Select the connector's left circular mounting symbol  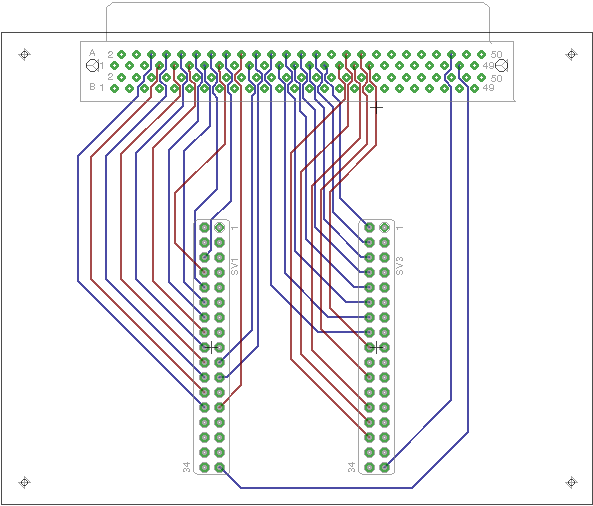point(92,66)
